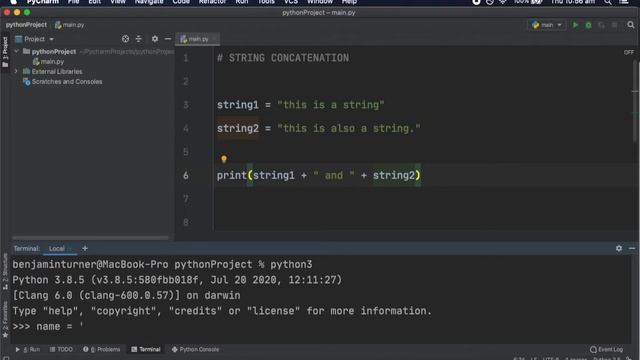Open the Navigate menu

pyautogui.click(x=149, y=2)
